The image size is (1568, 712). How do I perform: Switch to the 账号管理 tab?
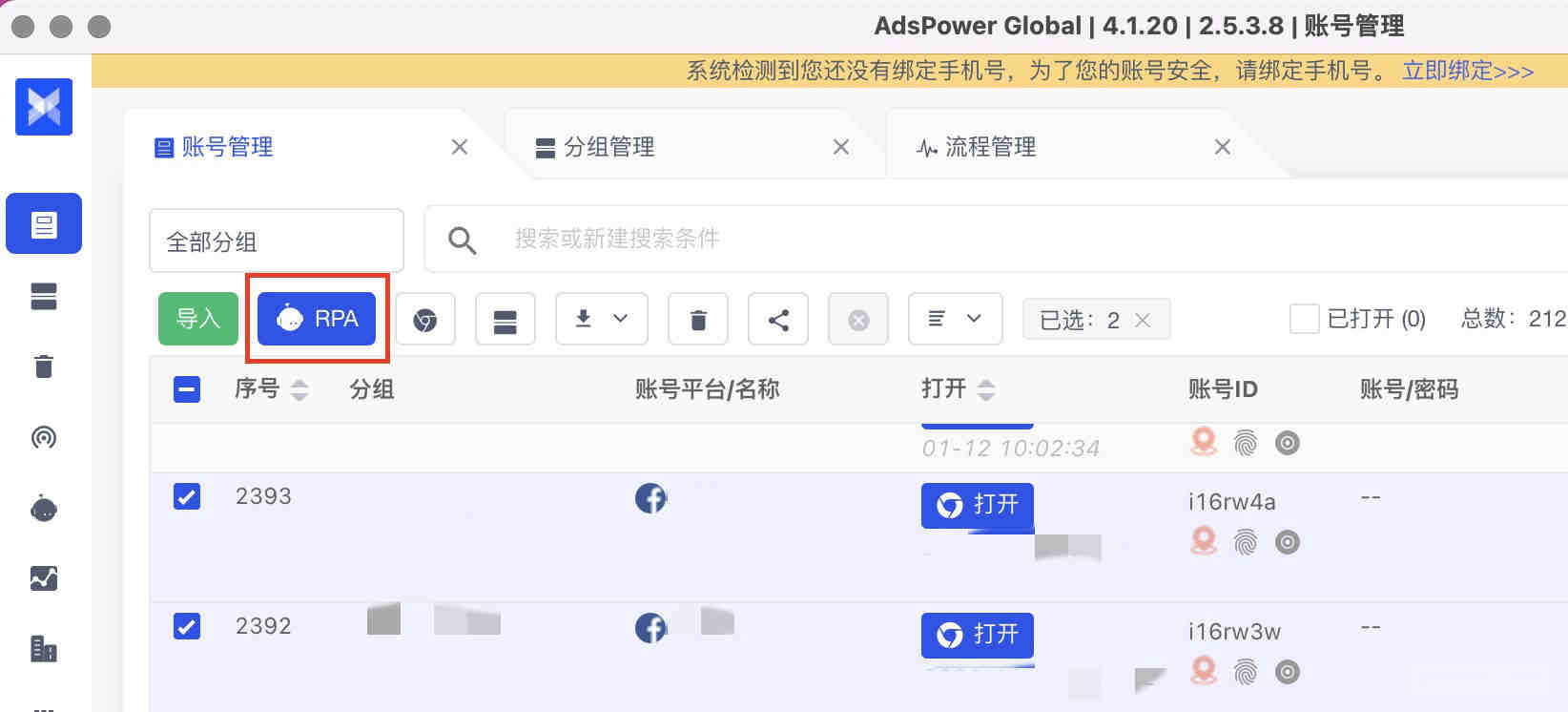point(227,147)
